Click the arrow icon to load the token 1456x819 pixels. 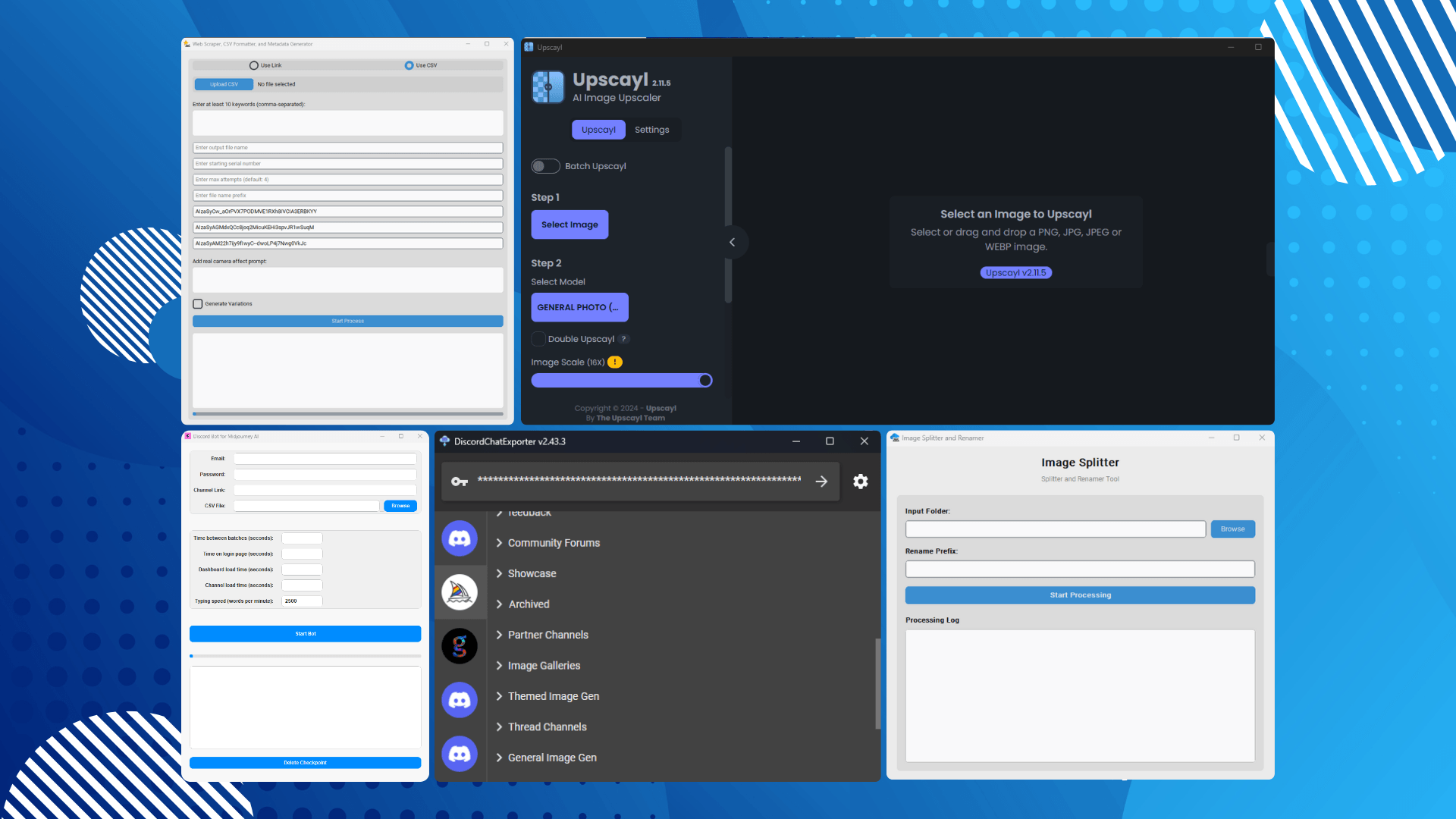click(x=822, y=482)
